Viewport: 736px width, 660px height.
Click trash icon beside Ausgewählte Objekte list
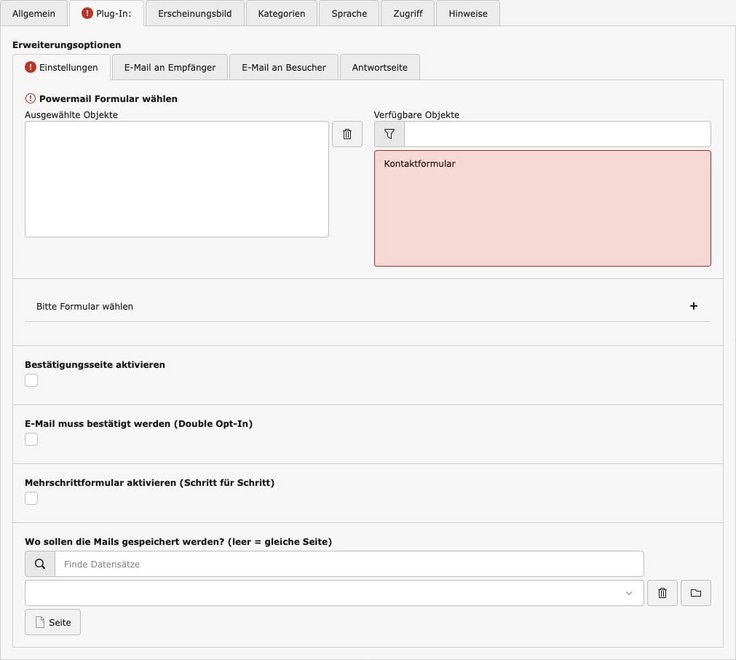click(347, 134)
